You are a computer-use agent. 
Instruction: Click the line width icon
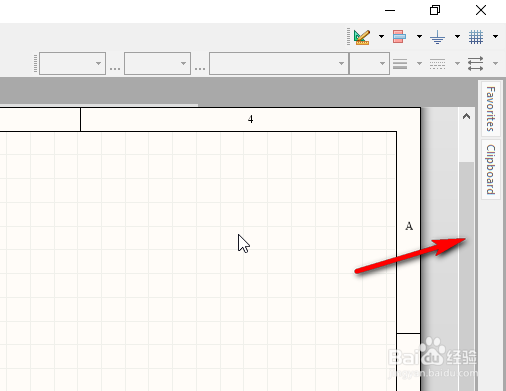400,63
